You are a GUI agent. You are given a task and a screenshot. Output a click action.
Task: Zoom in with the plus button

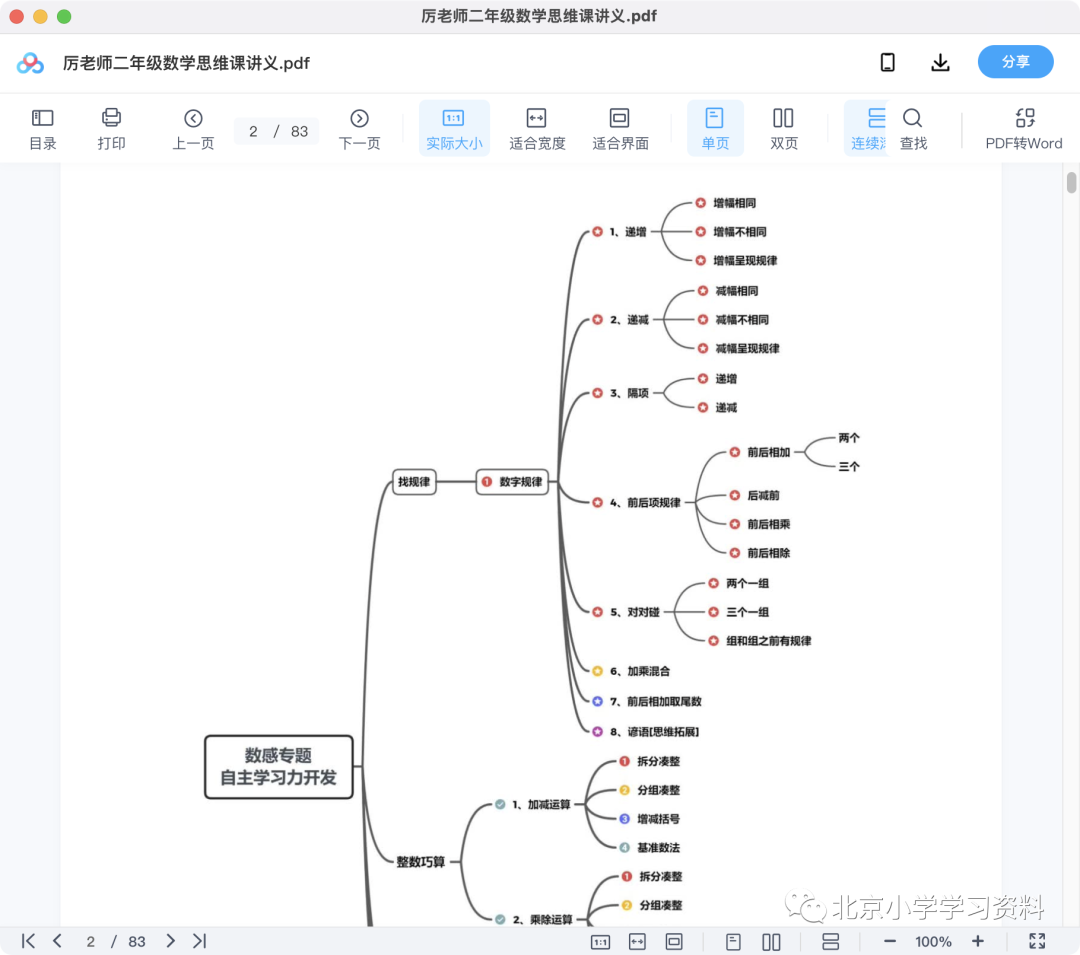click(977, 941)
